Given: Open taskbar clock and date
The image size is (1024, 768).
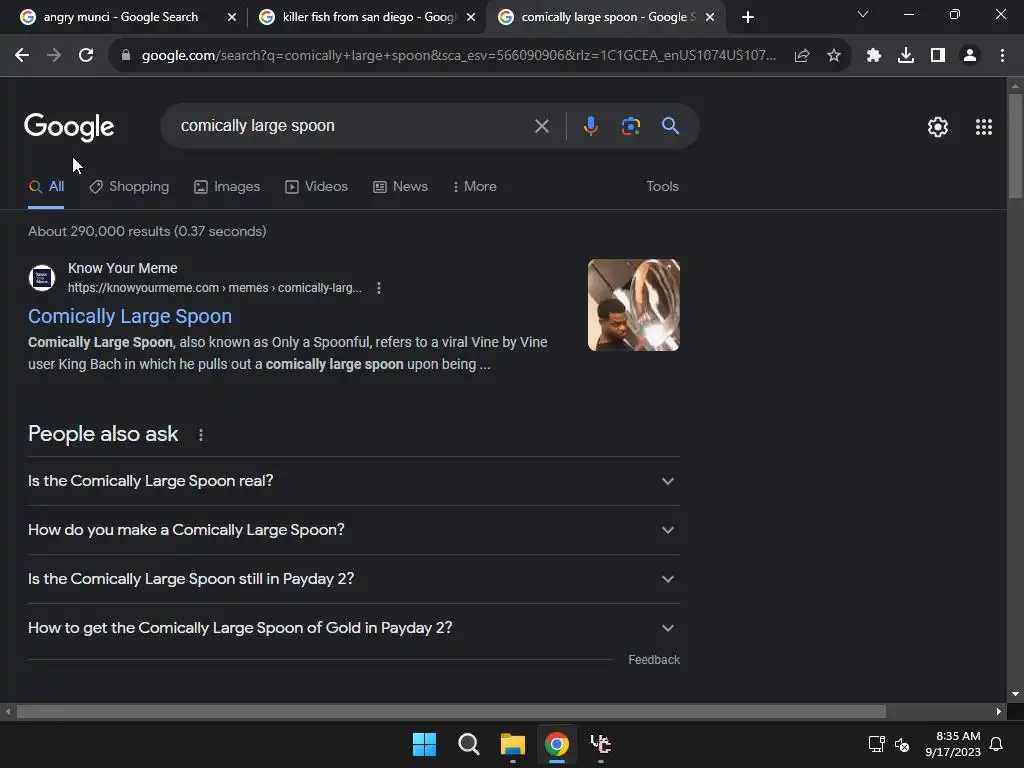Looking at the screenshot, I should 953,744.
